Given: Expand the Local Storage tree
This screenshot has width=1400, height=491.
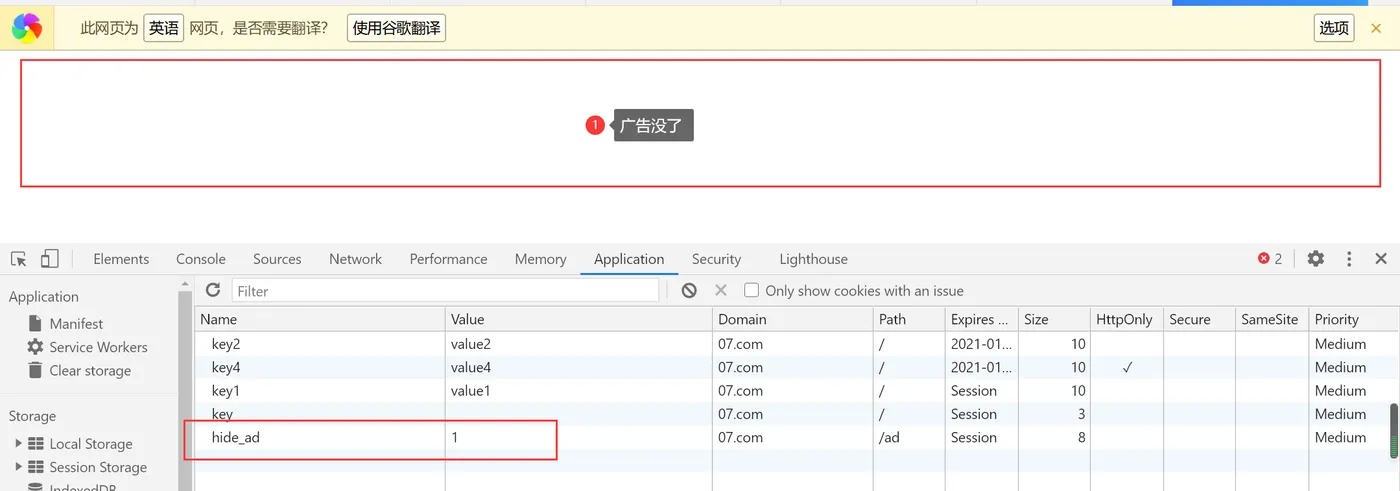Looking at the screenshot, I should (x=18, y=443).
